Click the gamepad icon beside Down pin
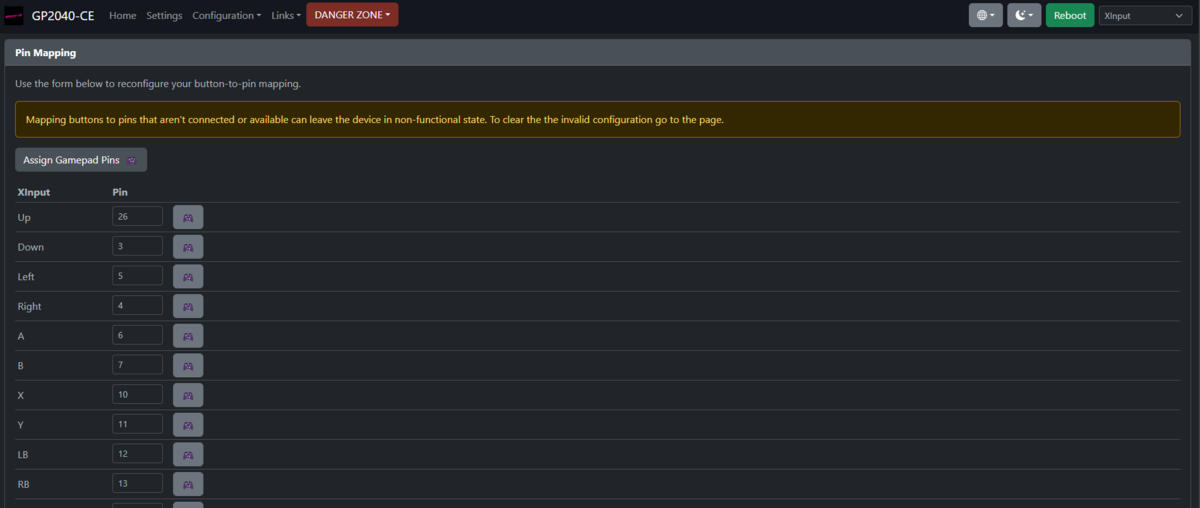Screen dimensions: 1200x508 click(x=188, y=247)
